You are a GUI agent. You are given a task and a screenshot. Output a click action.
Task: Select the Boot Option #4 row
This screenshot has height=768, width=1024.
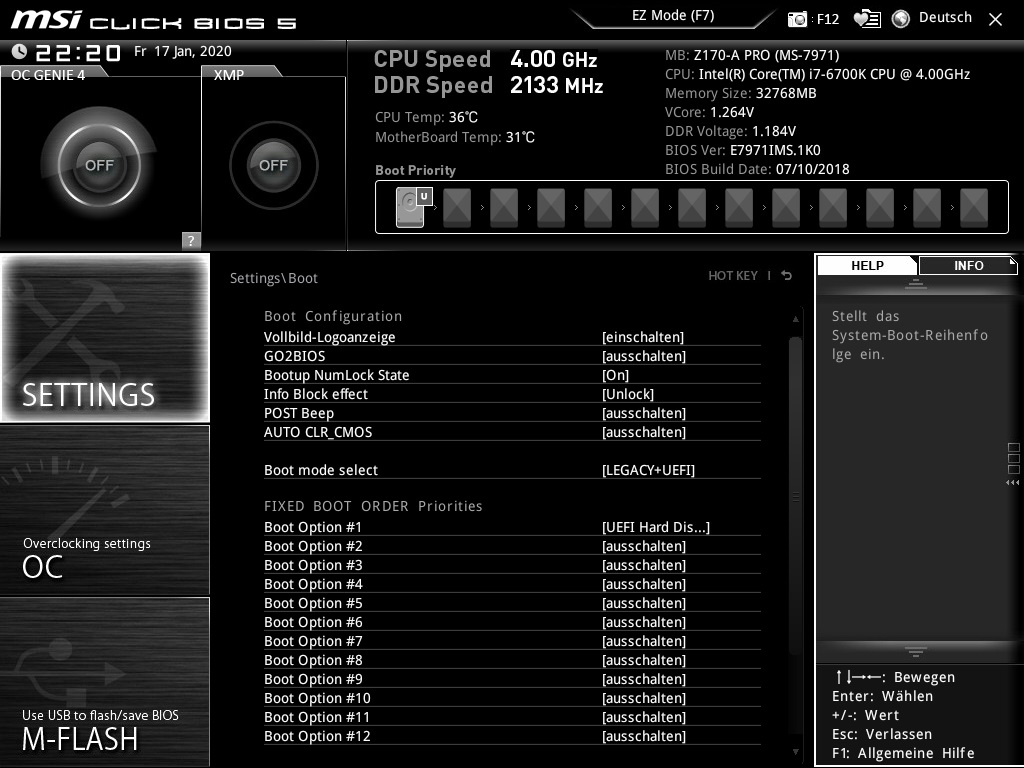tap(512, 584)
